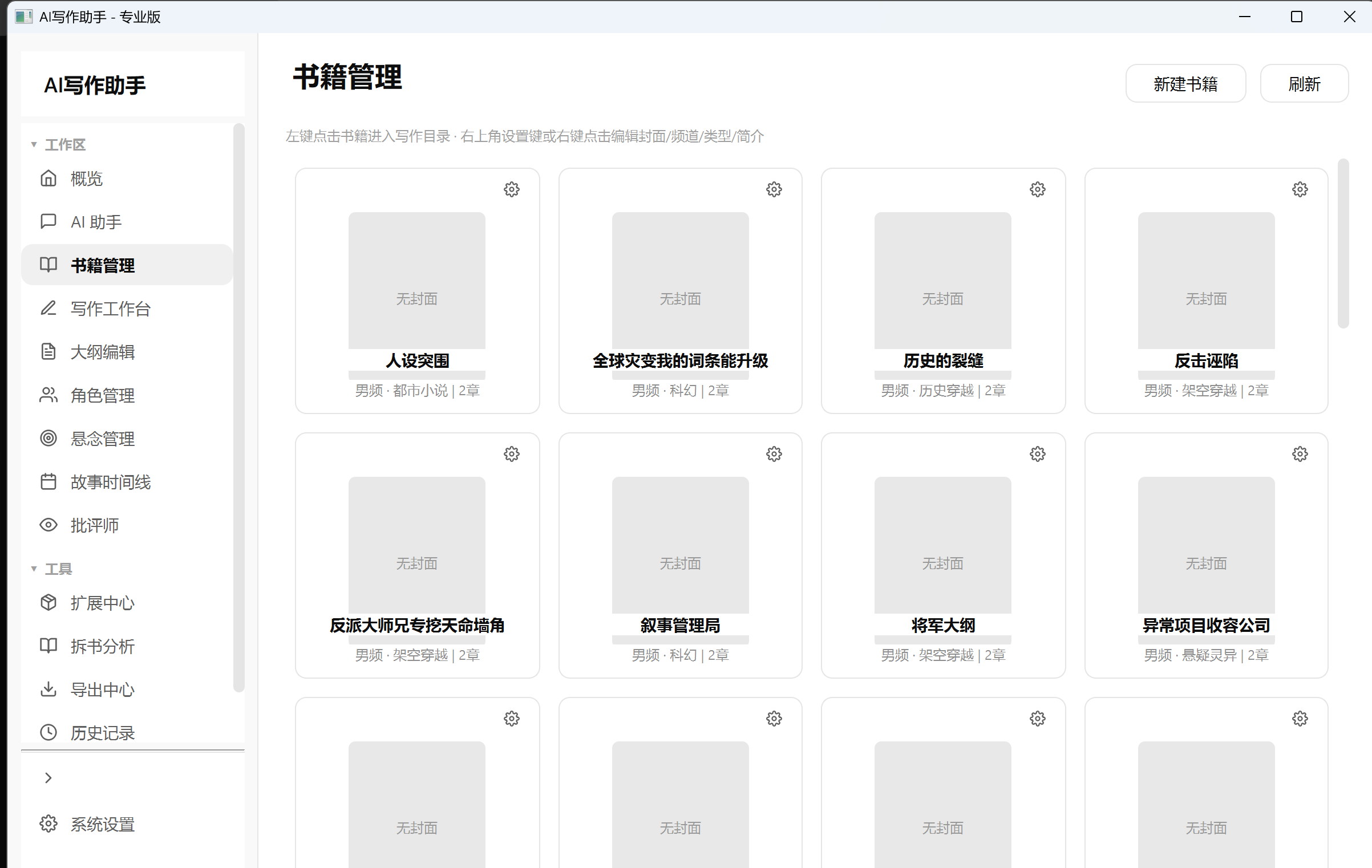Click the 书籍管理 open-book icon
The image size is (1372, 868).
tap(48, 265)
